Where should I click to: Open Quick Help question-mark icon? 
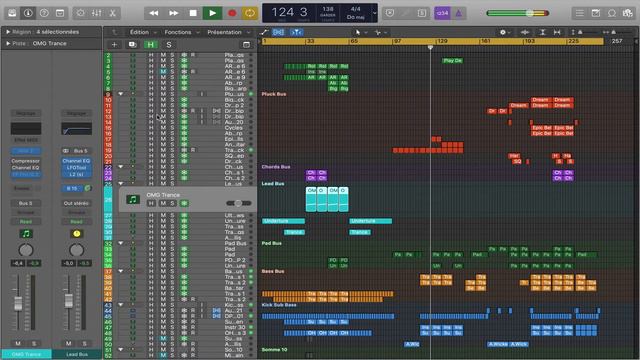click(44, 13)
